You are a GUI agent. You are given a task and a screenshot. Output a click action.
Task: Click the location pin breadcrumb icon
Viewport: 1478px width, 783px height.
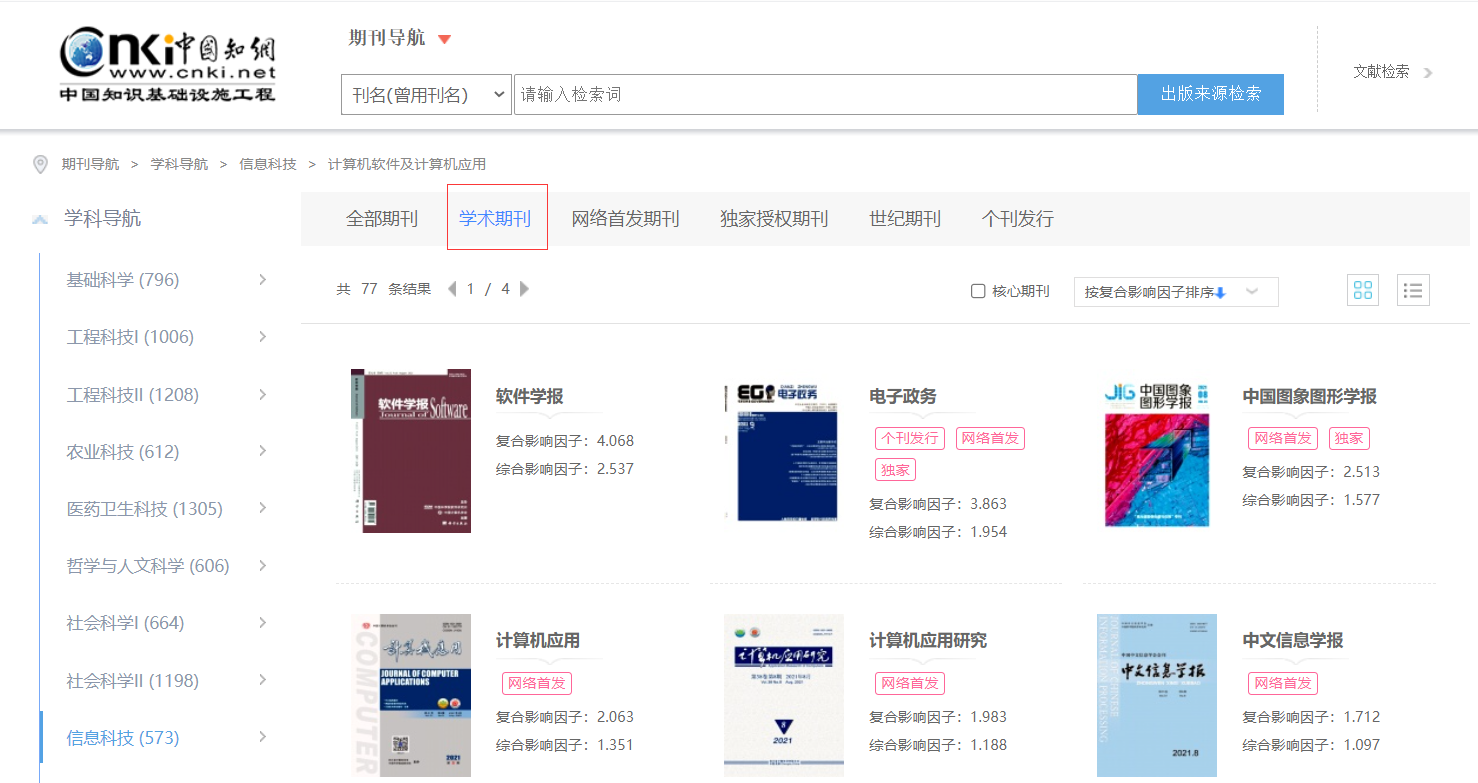pos(39,163)
